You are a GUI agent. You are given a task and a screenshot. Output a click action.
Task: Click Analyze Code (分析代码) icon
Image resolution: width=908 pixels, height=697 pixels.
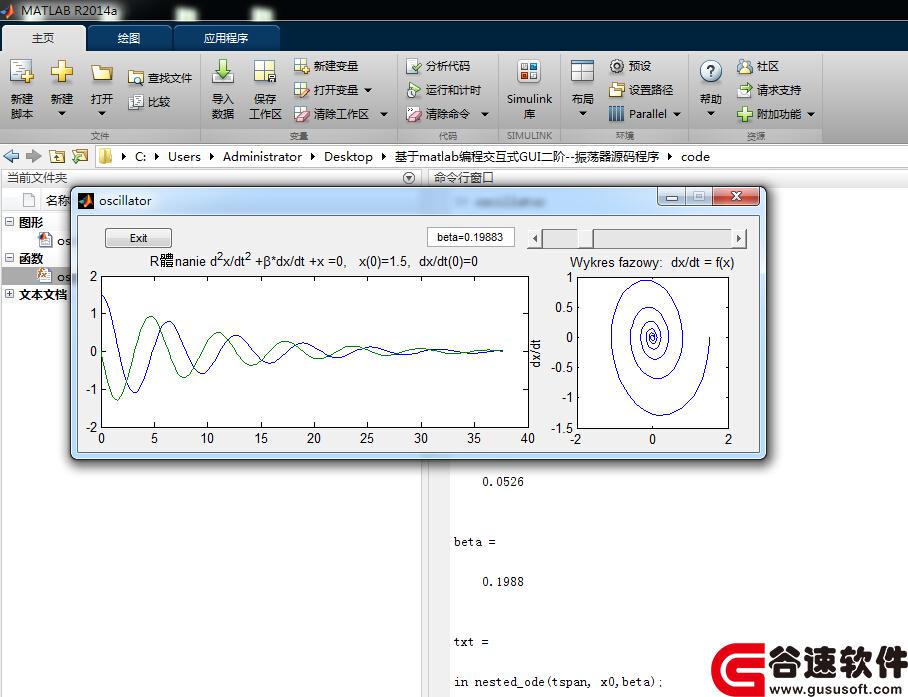coord(413,66)
